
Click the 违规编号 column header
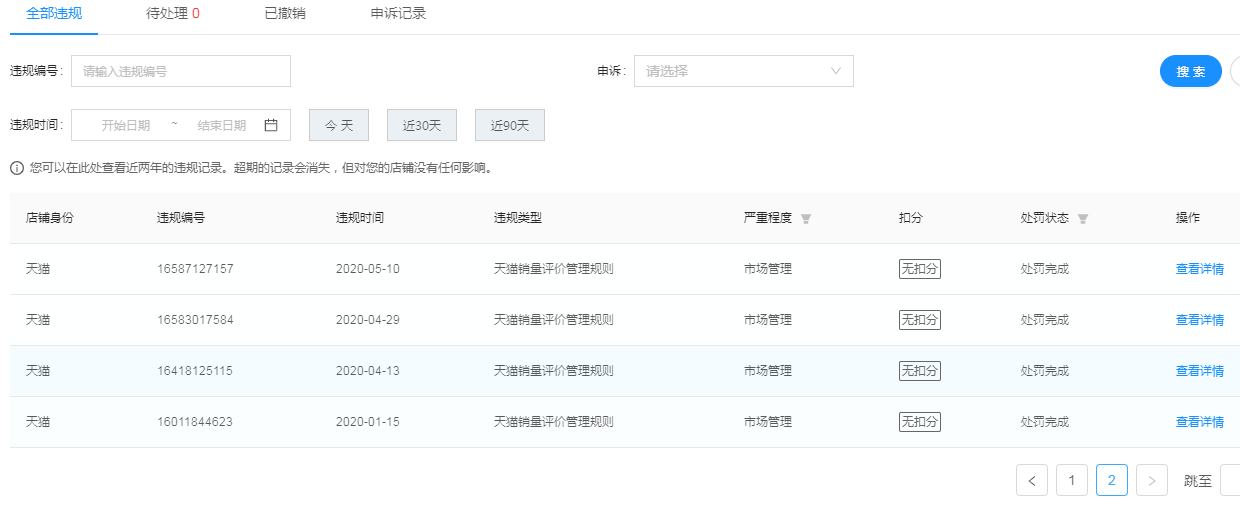point(181,218)
